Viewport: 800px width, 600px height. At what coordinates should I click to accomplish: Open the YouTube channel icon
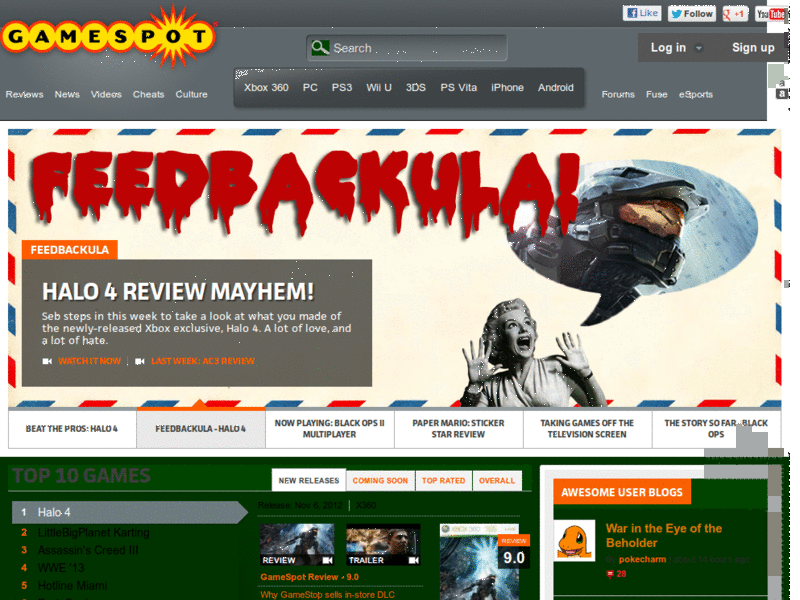point(770,14)
